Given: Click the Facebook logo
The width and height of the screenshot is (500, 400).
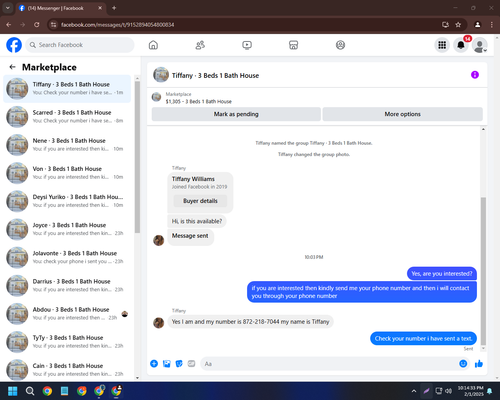Looking at the screenshot, I should (14, 45).
